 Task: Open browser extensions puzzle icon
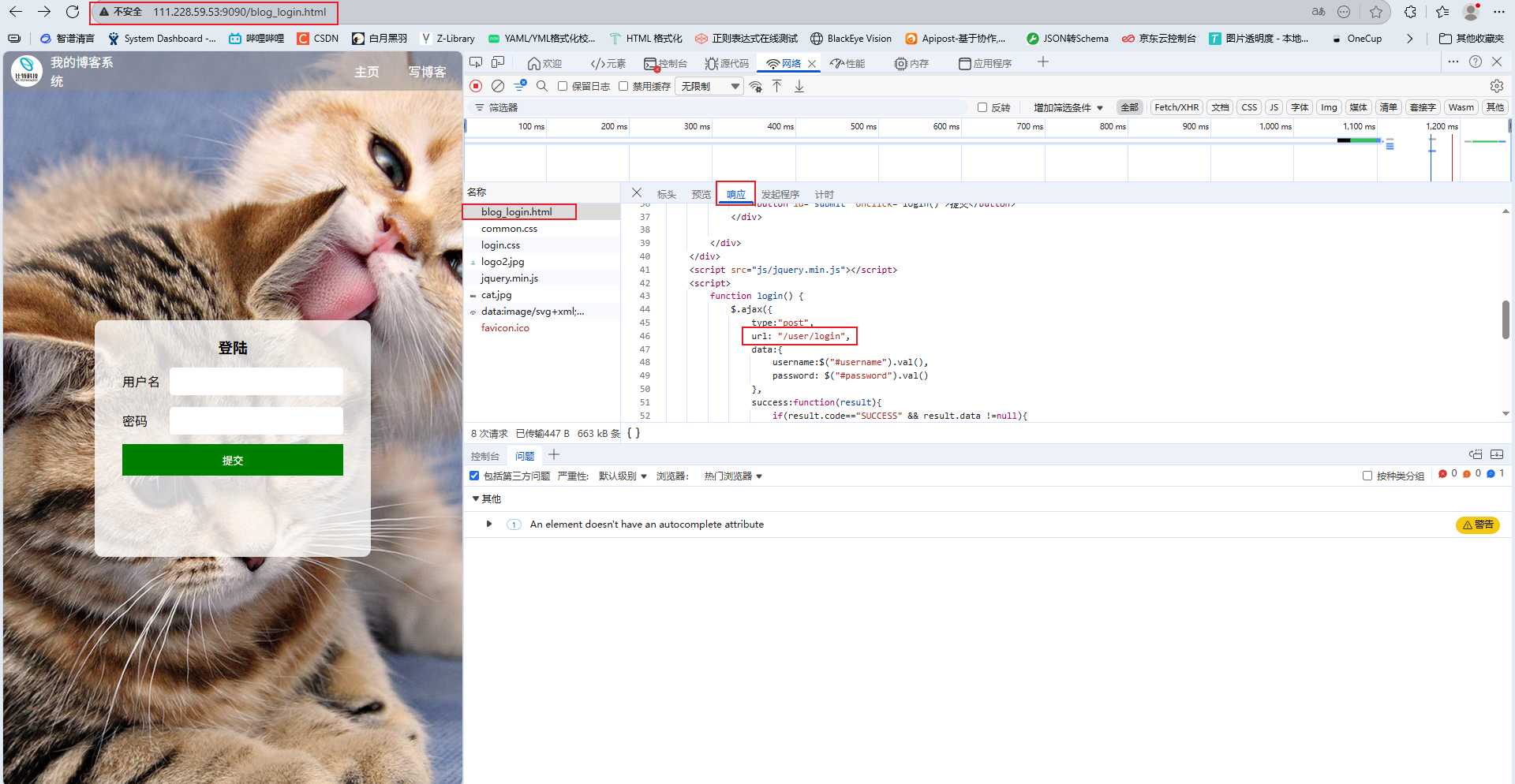1411,12
